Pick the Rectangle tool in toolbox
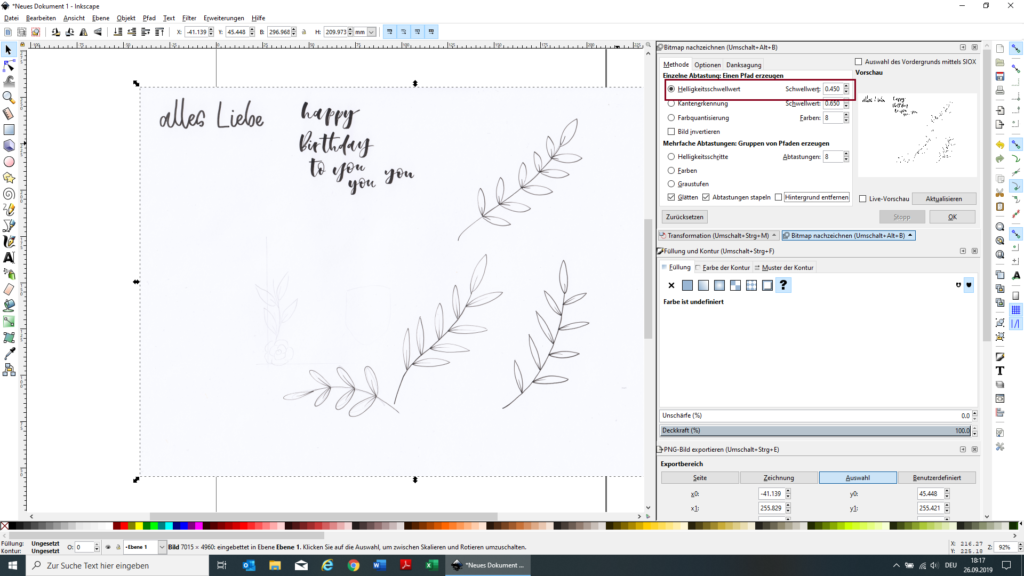Viewport: 1024px width, 576px height. pos(9,129)
